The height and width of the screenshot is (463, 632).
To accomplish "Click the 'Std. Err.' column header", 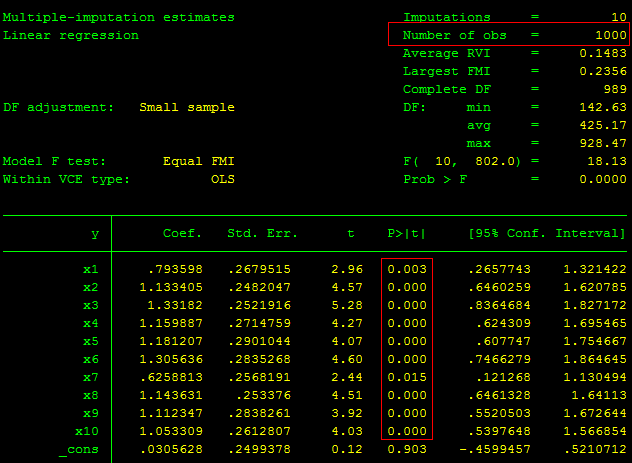I will (263, 234).
